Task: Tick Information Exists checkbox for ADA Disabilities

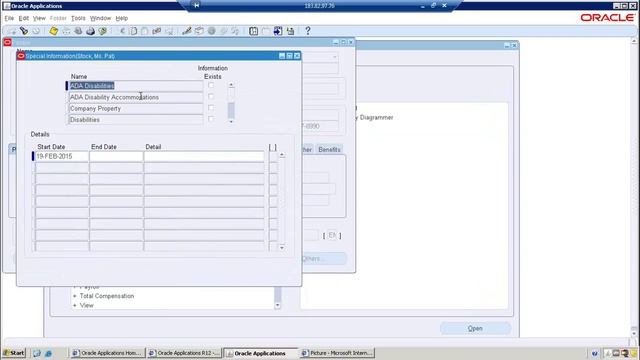Action: click(211, 85)
